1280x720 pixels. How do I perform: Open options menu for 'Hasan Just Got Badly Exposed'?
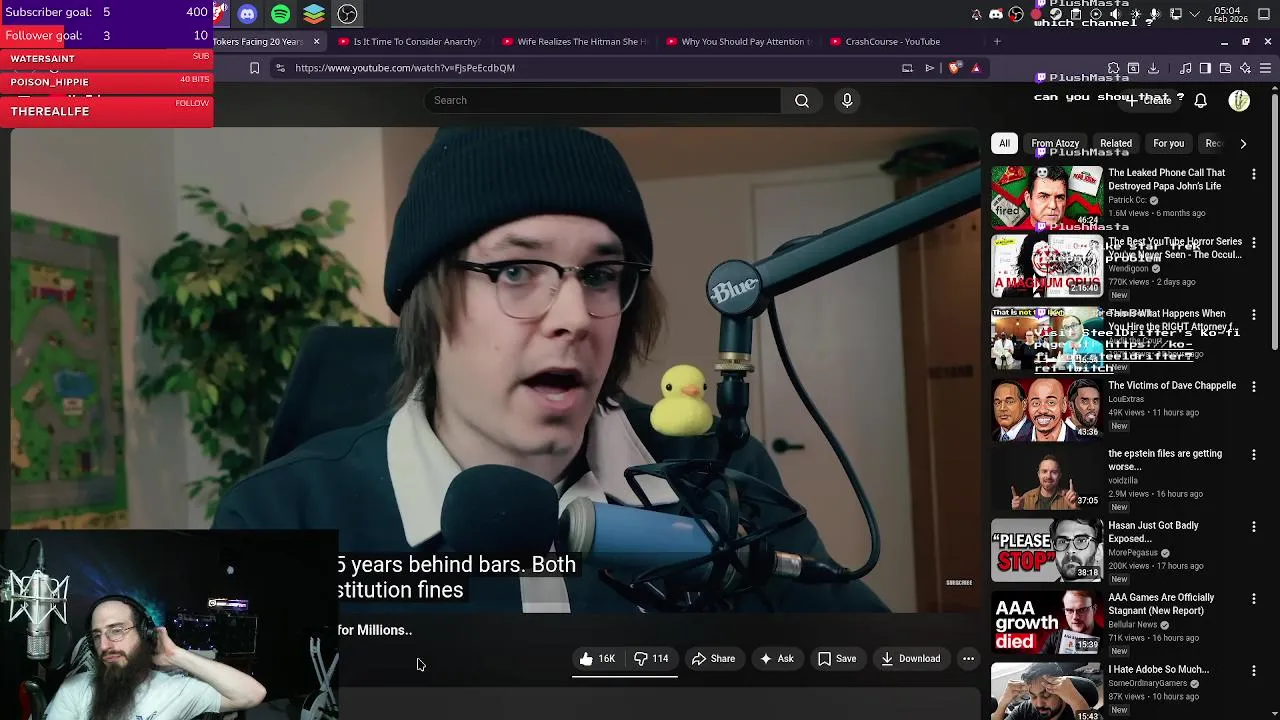[1253, 527]
